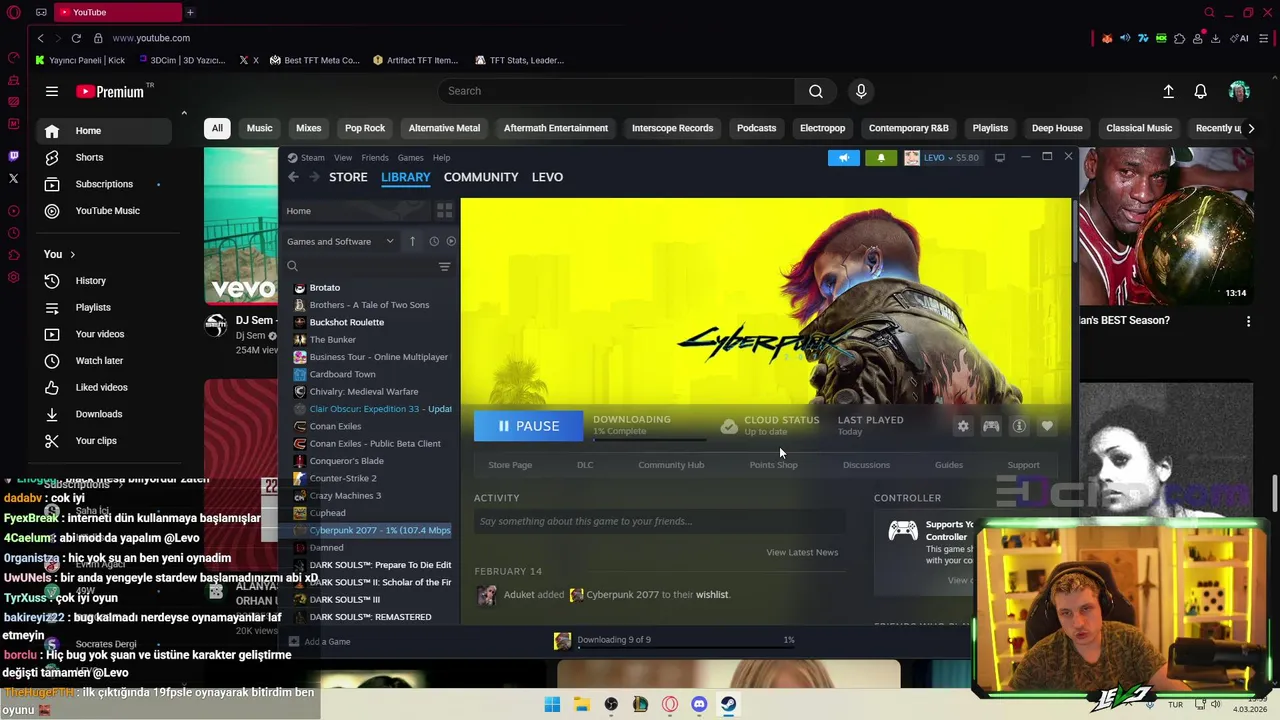Open Cyberpunk 2077 settings gear in Steam
1280x720 pixels.
coord(963,426)
